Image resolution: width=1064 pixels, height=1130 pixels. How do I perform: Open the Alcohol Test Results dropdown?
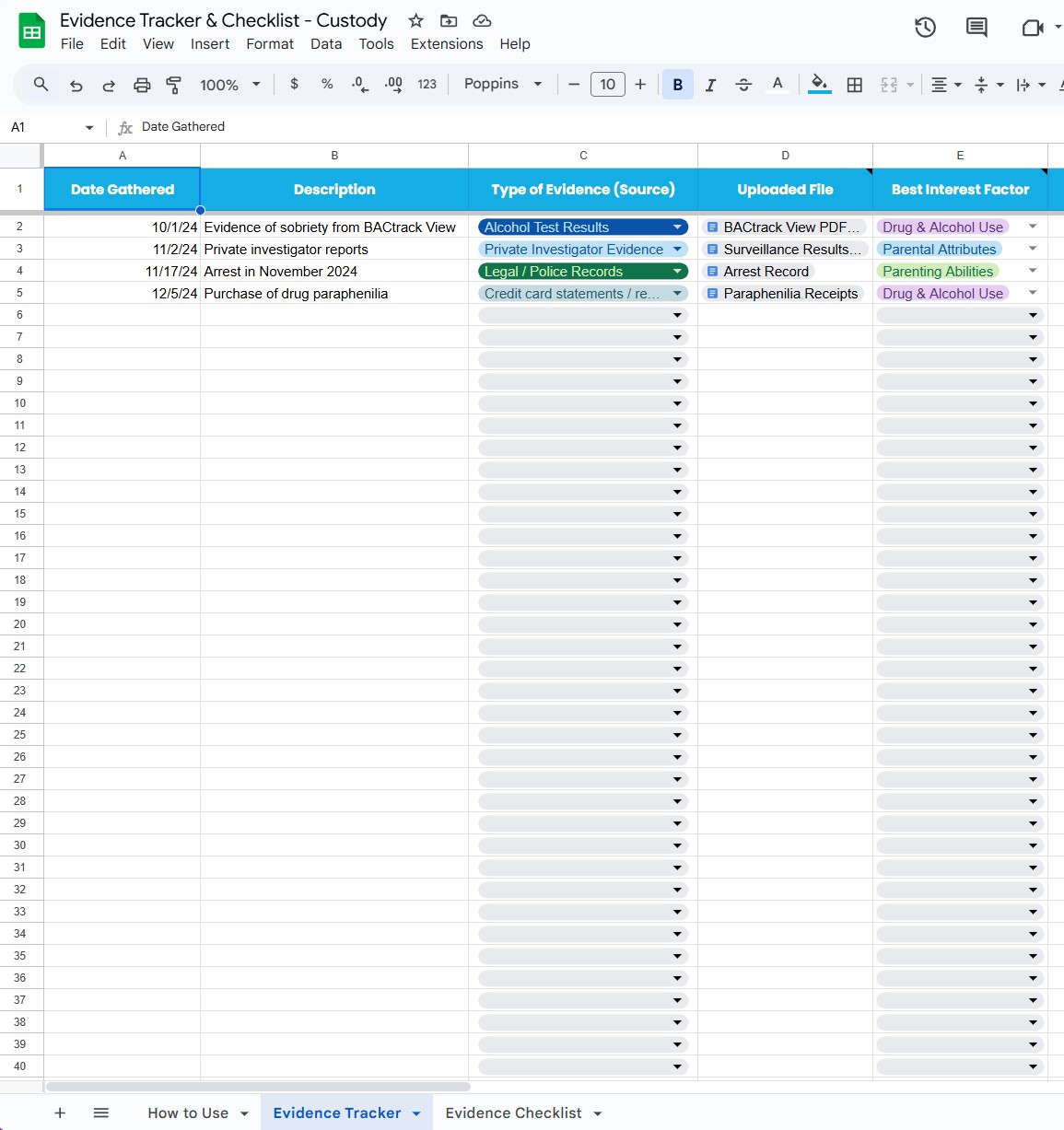click(x=678, y=227)
